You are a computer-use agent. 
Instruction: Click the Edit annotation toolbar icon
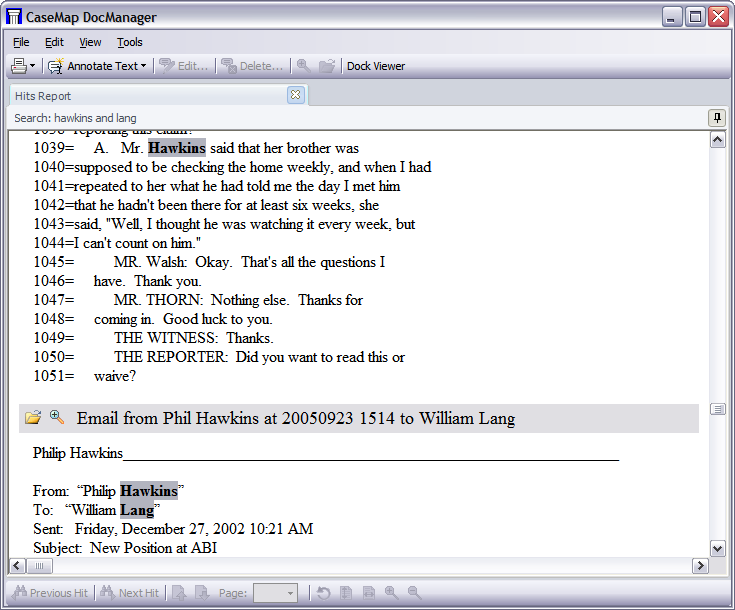coord(184,66)
